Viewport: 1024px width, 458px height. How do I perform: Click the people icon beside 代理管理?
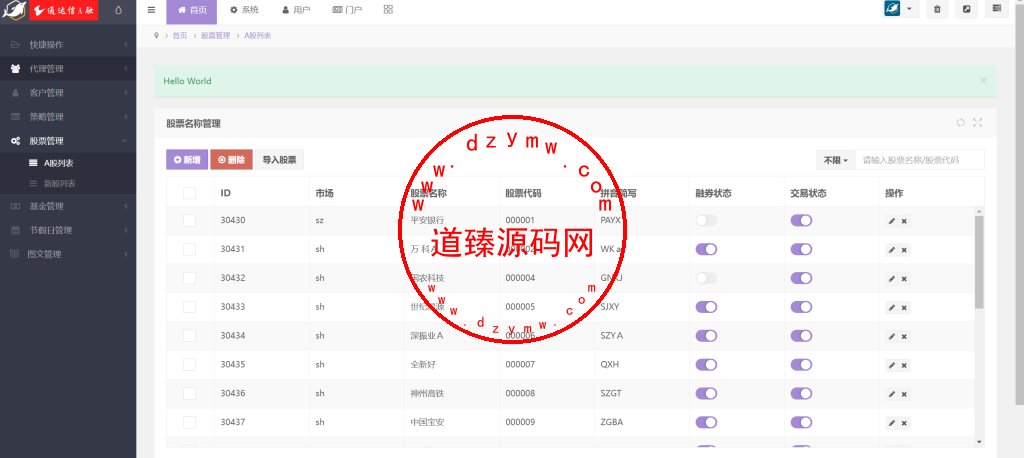pyautogui.click(x=16, y=69)
